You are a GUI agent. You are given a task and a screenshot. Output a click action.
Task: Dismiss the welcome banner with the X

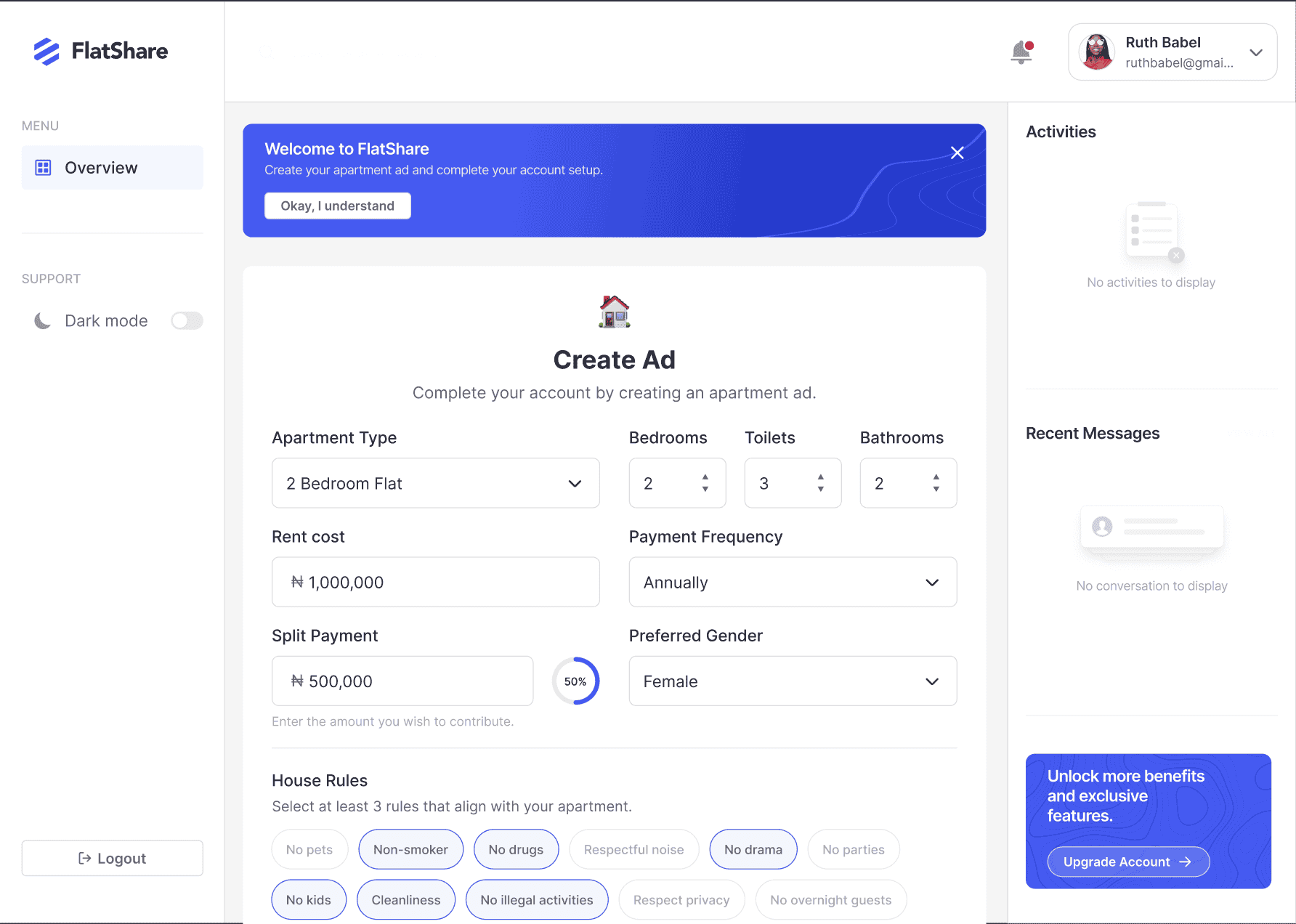(957, 153)
